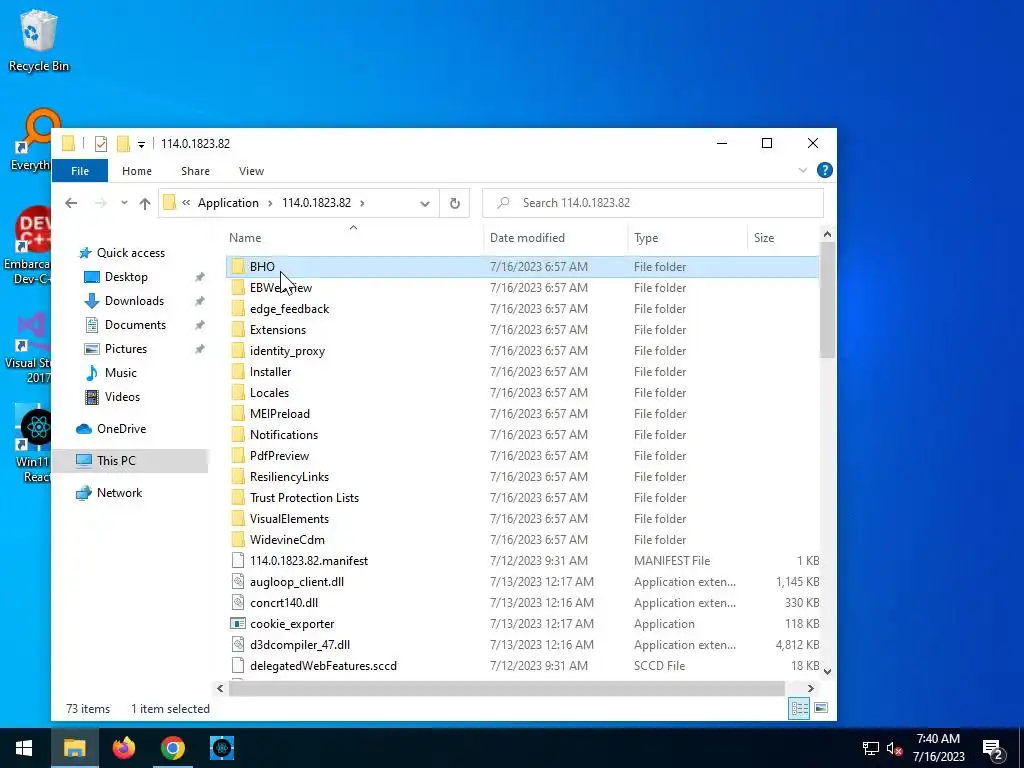Click the pin icon beside Desktop
1024x768 pixels.
(x=200, y=277)
